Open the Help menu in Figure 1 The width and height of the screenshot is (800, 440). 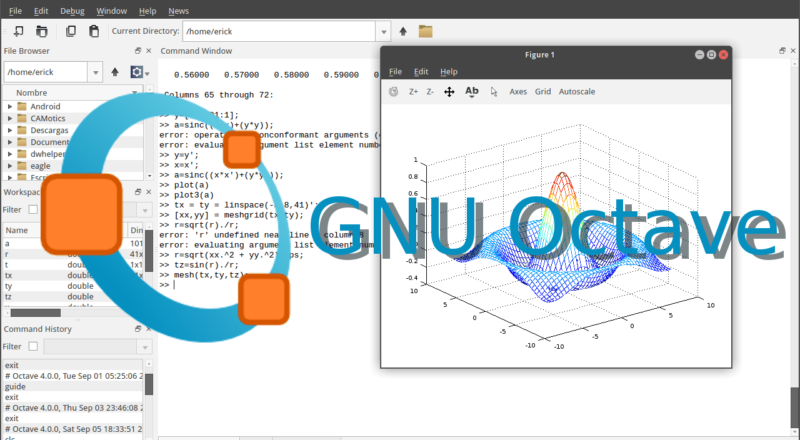pos(449,71)
